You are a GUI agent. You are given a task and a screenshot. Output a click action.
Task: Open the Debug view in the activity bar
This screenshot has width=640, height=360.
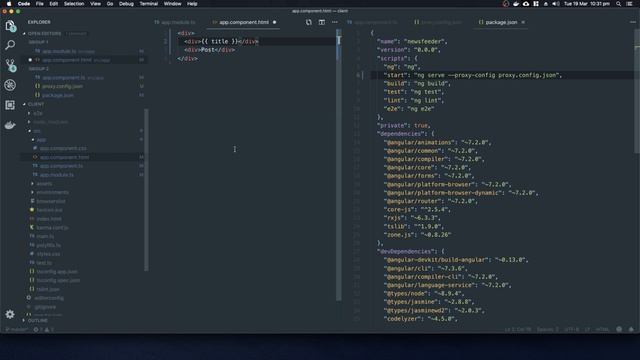point(10,85)
